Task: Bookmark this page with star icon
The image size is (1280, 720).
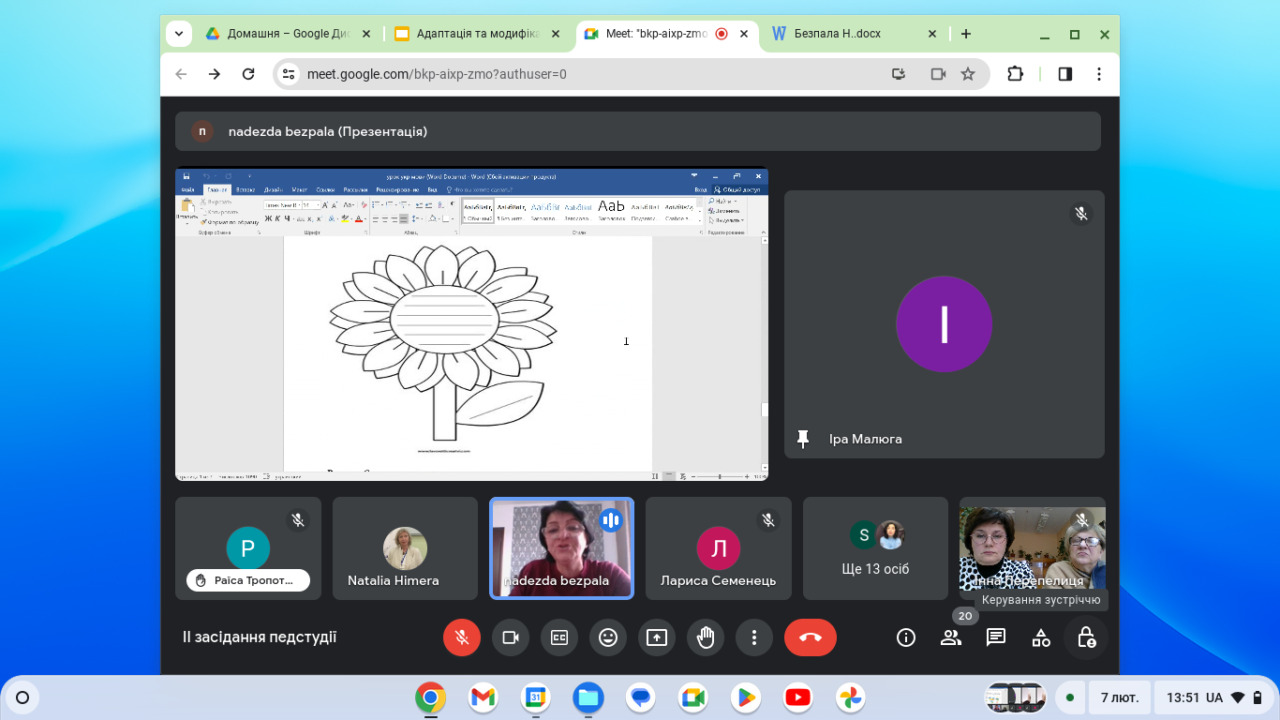Action: tap(968, 74)
